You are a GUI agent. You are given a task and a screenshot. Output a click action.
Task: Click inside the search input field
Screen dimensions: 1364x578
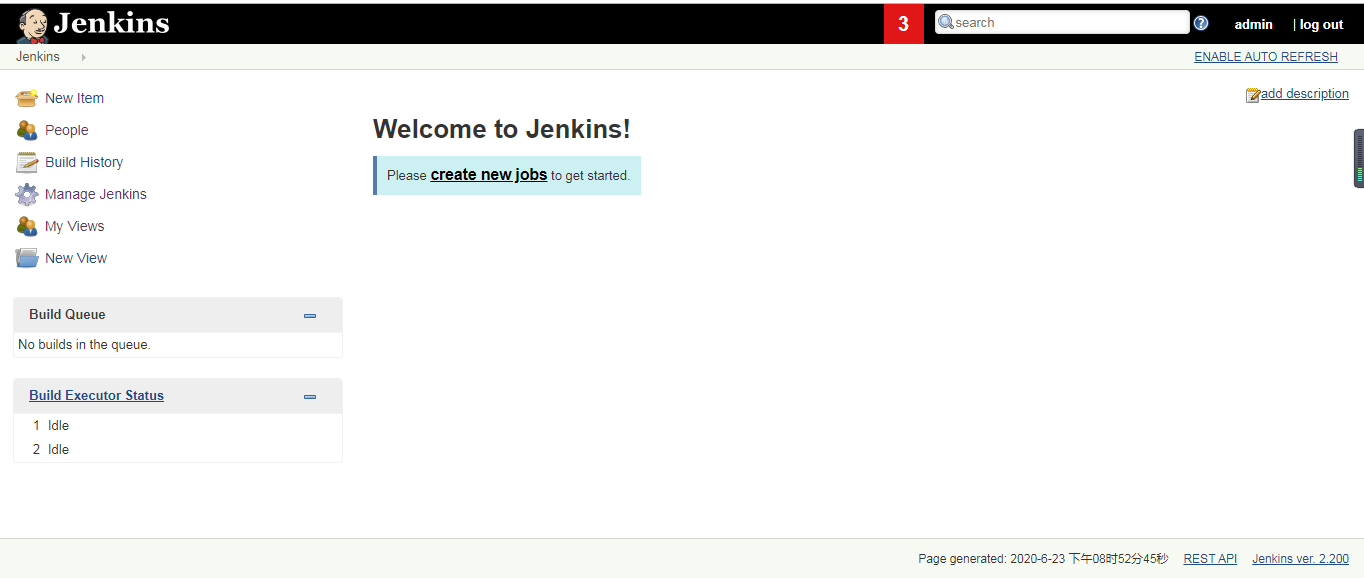1062,22
